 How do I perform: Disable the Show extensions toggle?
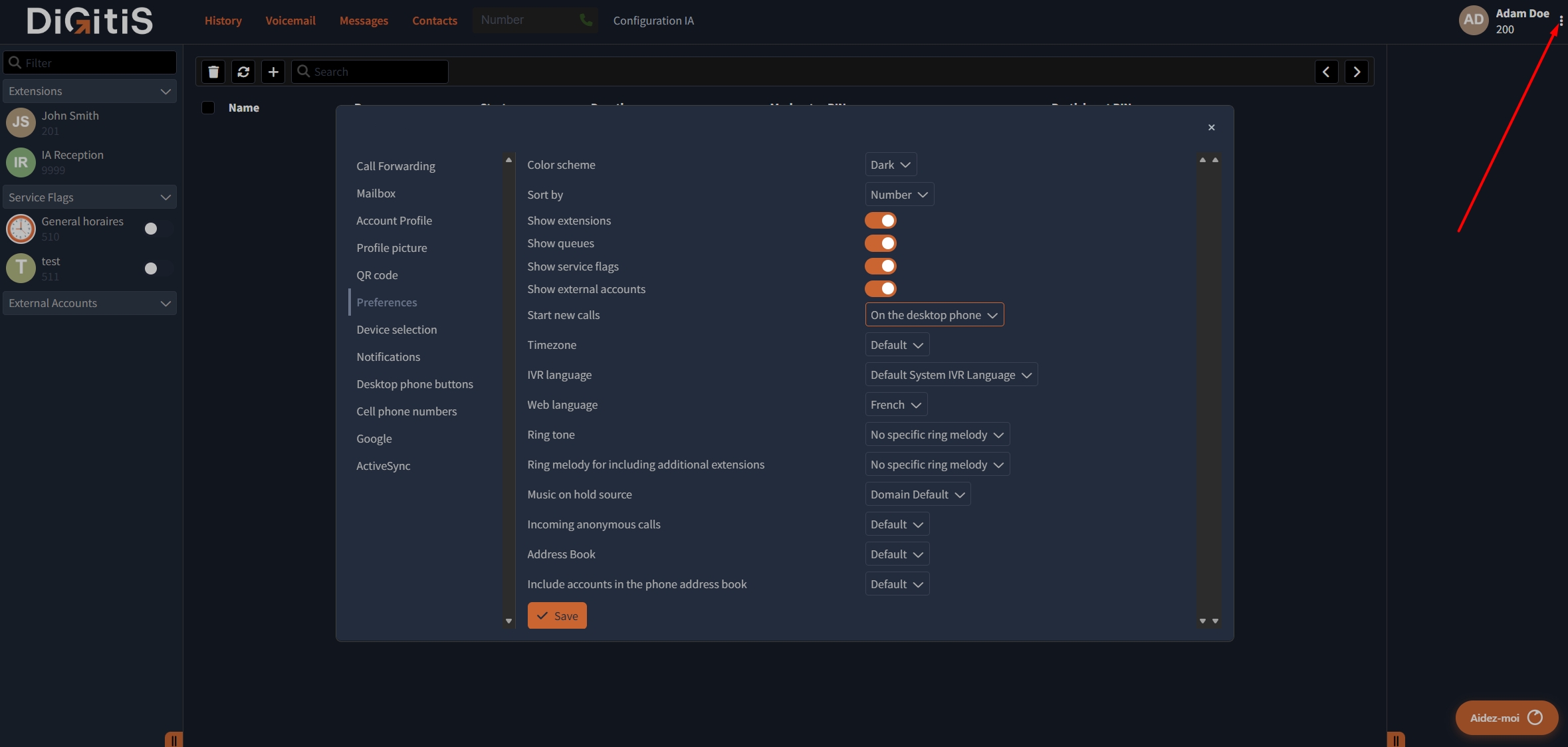coord(881,221)
